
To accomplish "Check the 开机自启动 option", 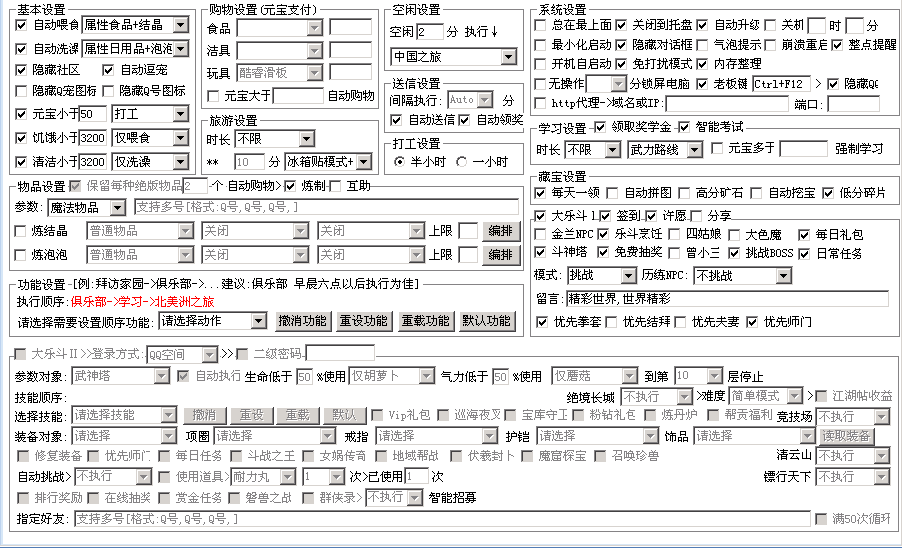I will point(540,63).
